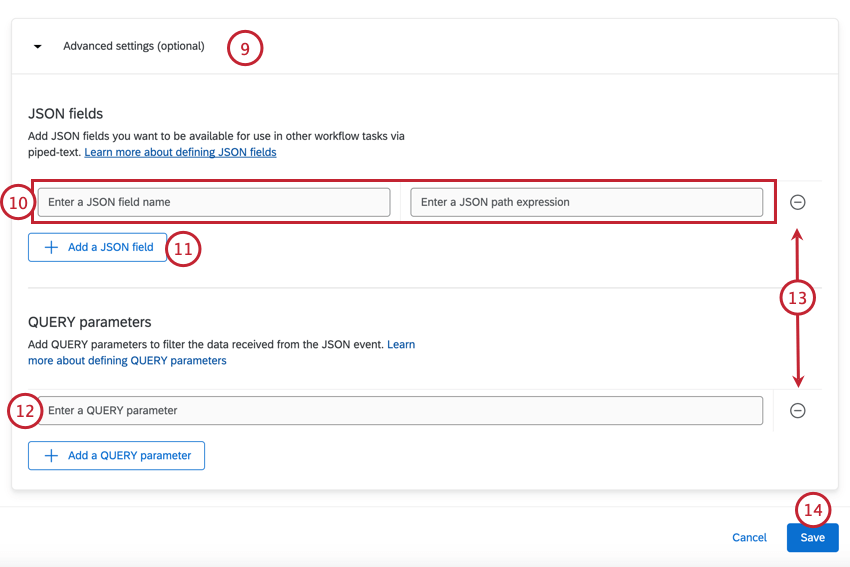Click the red number 11 annotation badge
The height and width of the screenshot is (567, 850).
(x=183, y=248)
